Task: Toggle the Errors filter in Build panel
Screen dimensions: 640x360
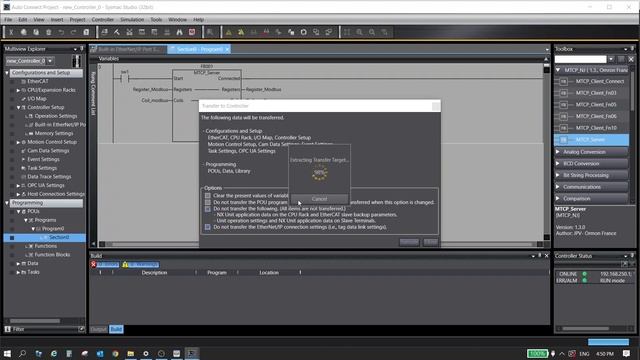Action: click(x=105, y=264)
